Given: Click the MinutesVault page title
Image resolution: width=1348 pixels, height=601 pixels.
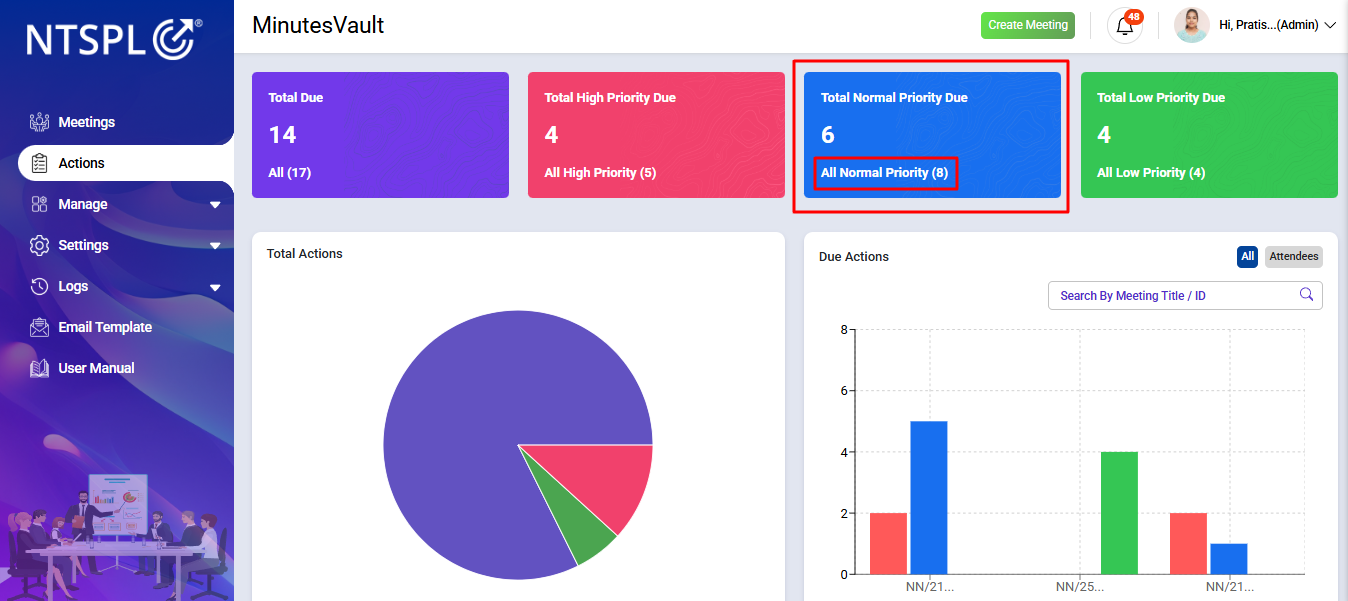Looking at the screenshot, I should point(318,26).
